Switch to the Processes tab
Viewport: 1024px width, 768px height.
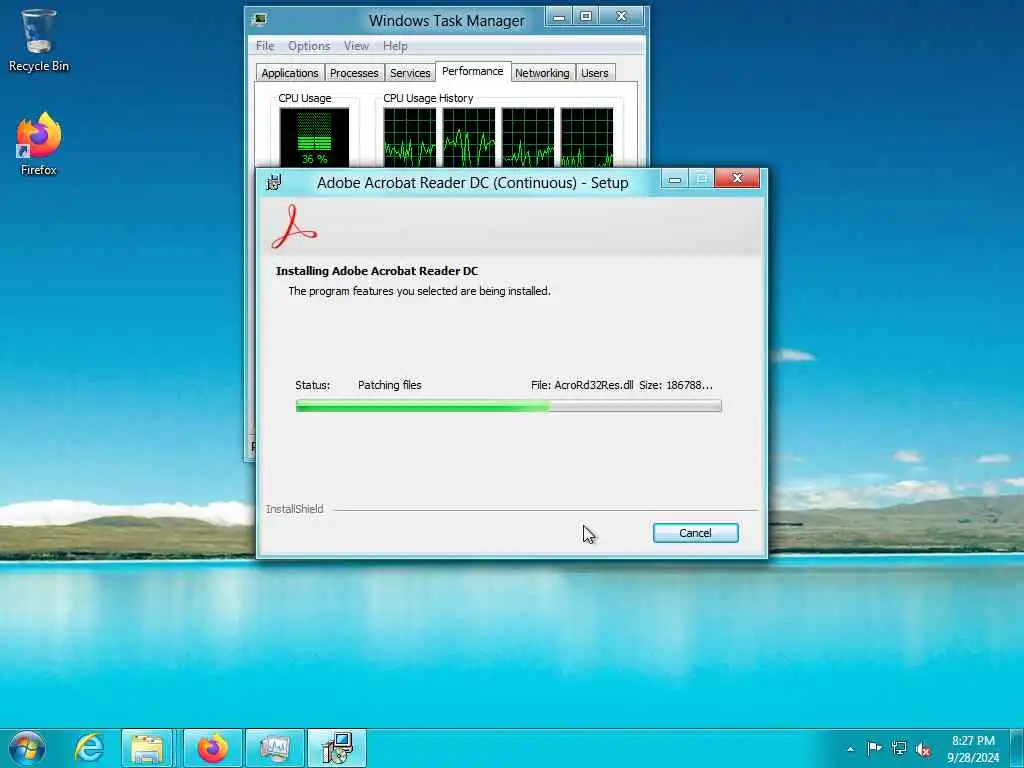tap(354, 73)
